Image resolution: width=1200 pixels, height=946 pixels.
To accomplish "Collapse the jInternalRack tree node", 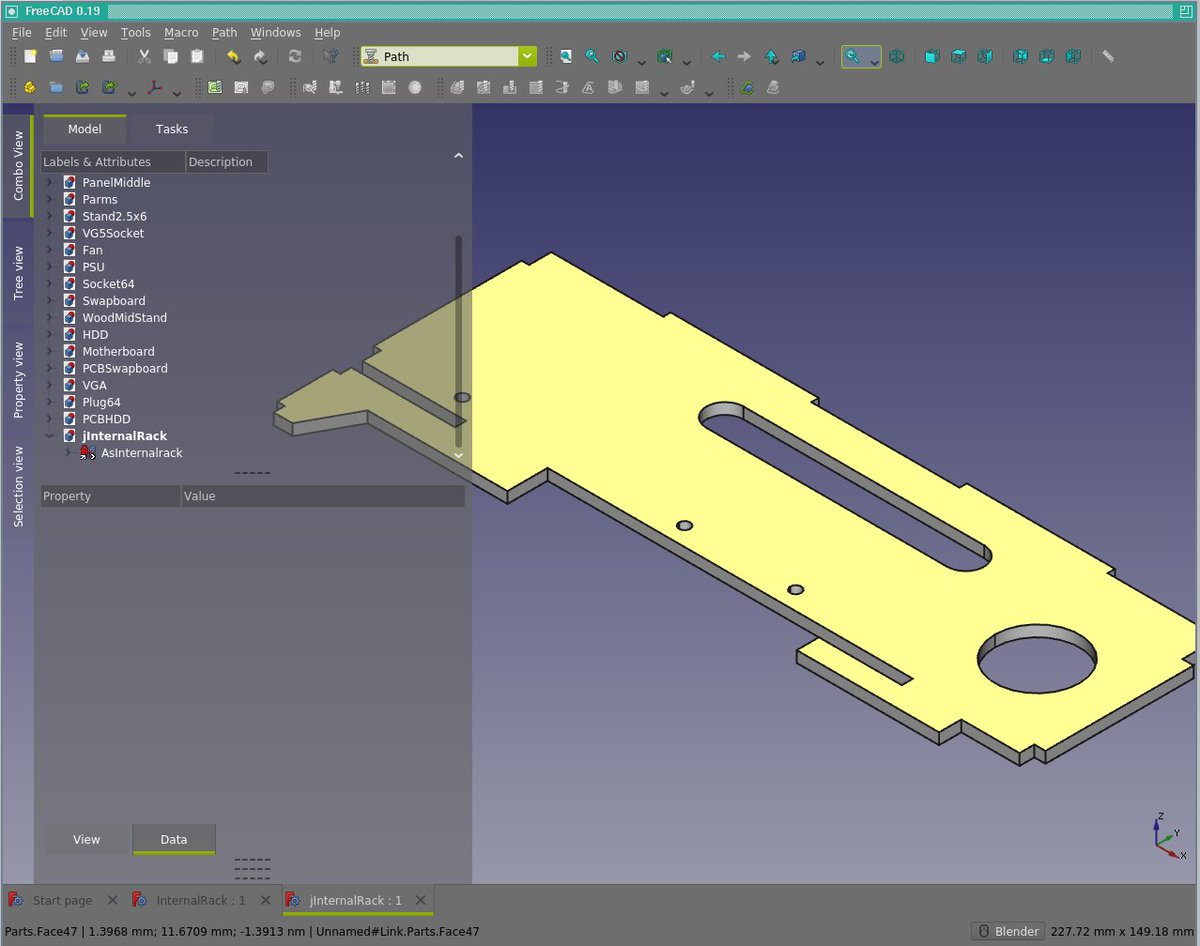I will pyautogui.click(x=49, y=436).
